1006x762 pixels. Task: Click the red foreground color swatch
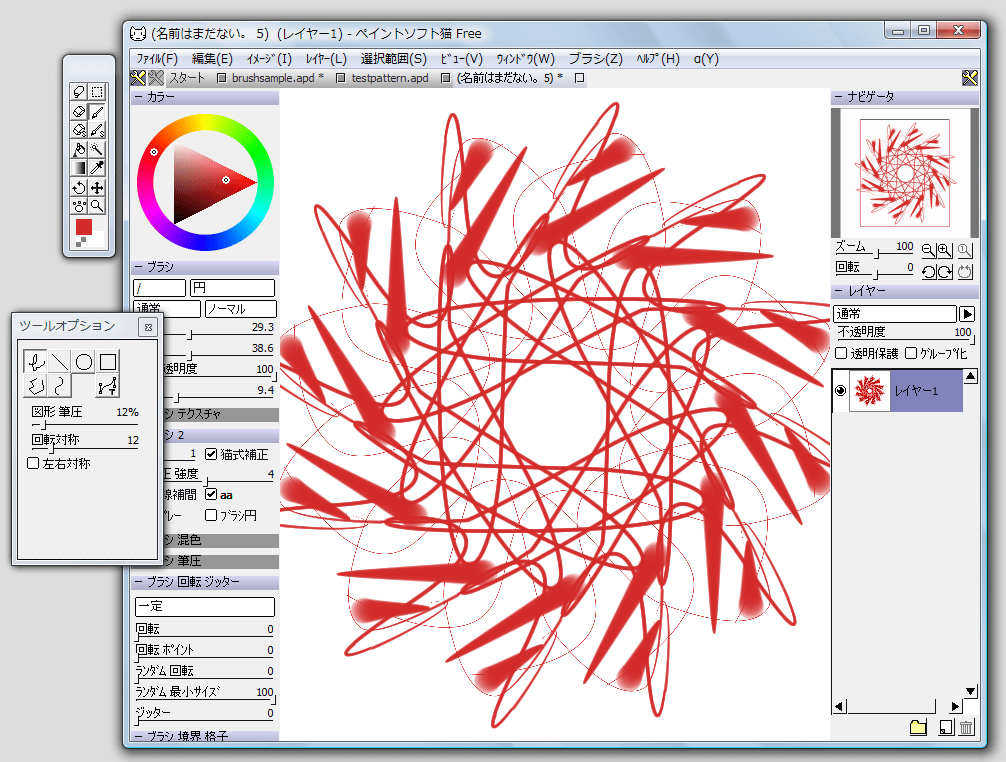tap(84, 226)
